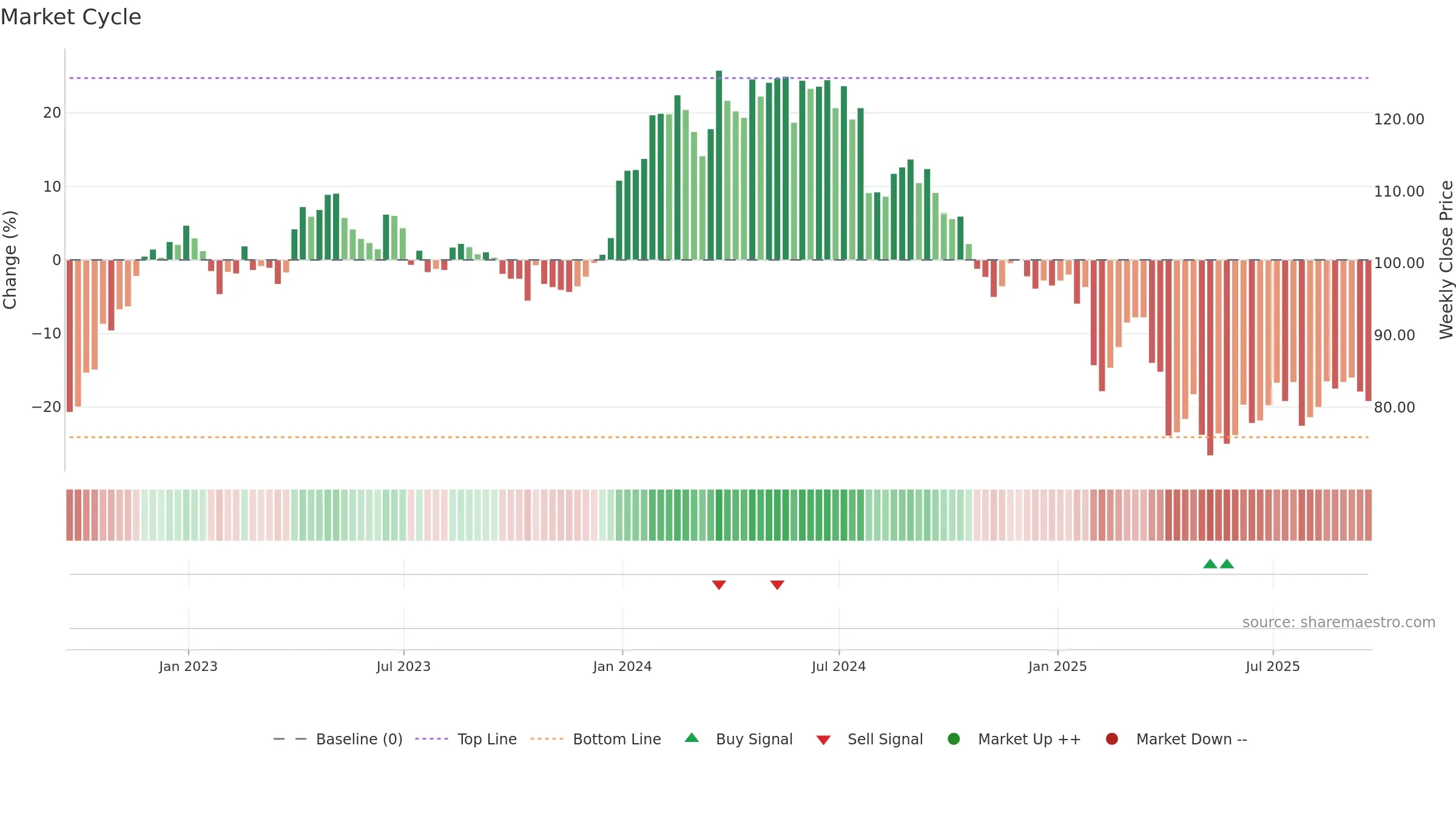Click the lowest red bar below the bottom line
The height and width of the screenshot is (819, 1456).
[x=1210, y=357]
